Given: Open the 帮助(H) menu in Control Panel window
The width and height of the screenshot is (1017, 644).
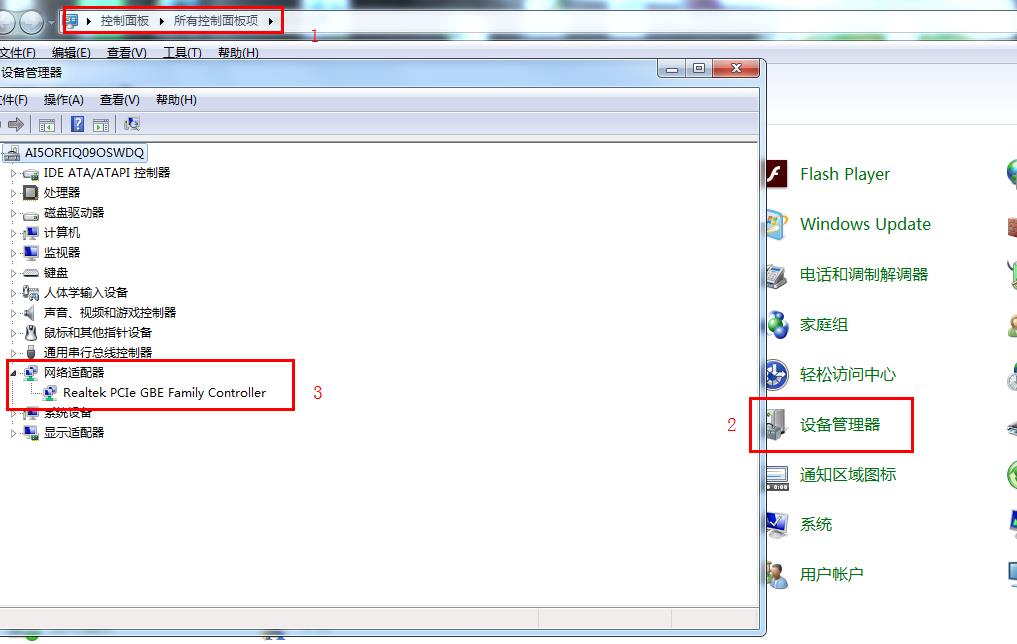Looking at the screenshot, I should tap(238, 53).
